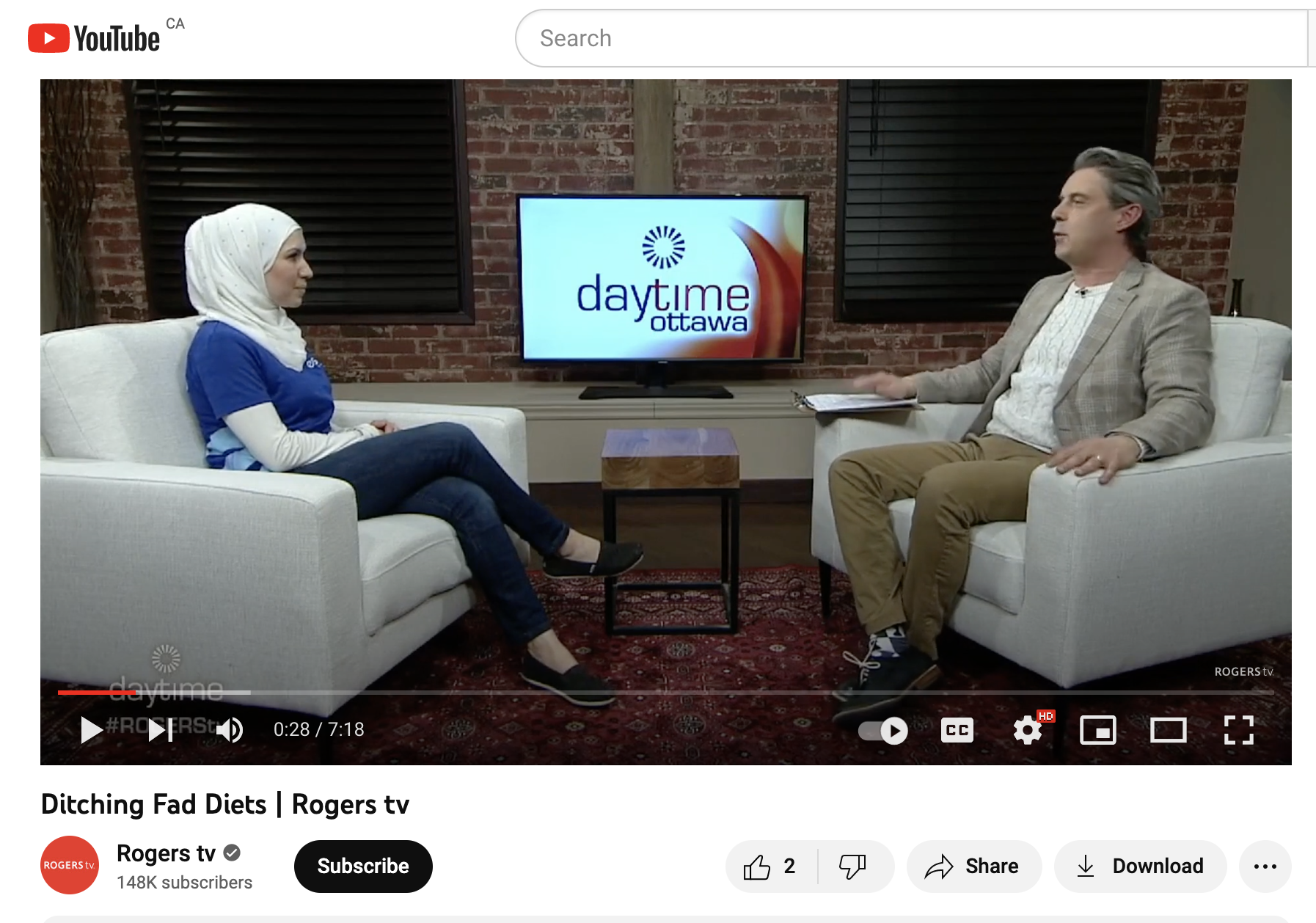Open the more actions three-dot menu

(x=1265, y=867)
